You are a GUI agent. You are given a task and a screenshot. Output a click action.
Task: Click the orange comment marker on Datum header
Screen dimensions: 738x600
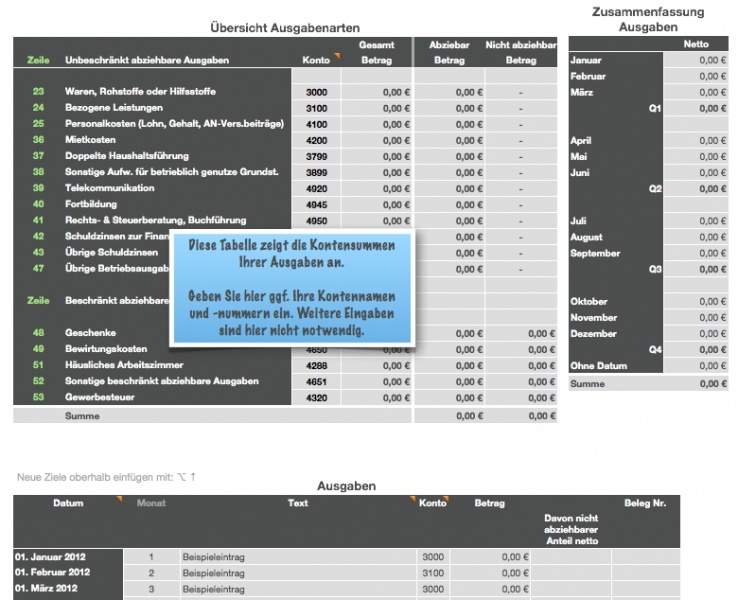120,498
